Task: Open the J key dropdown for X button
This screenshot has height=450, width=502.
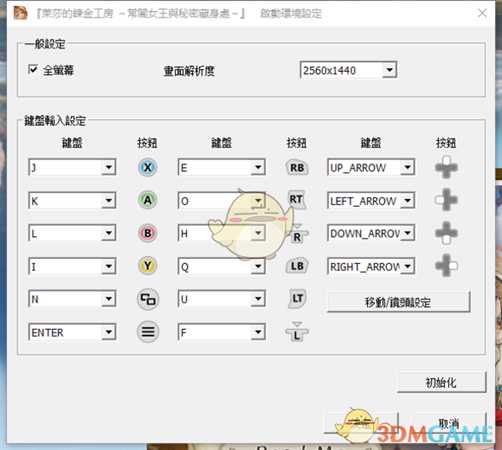Action: pyautogui.click(x=72, y=167)
